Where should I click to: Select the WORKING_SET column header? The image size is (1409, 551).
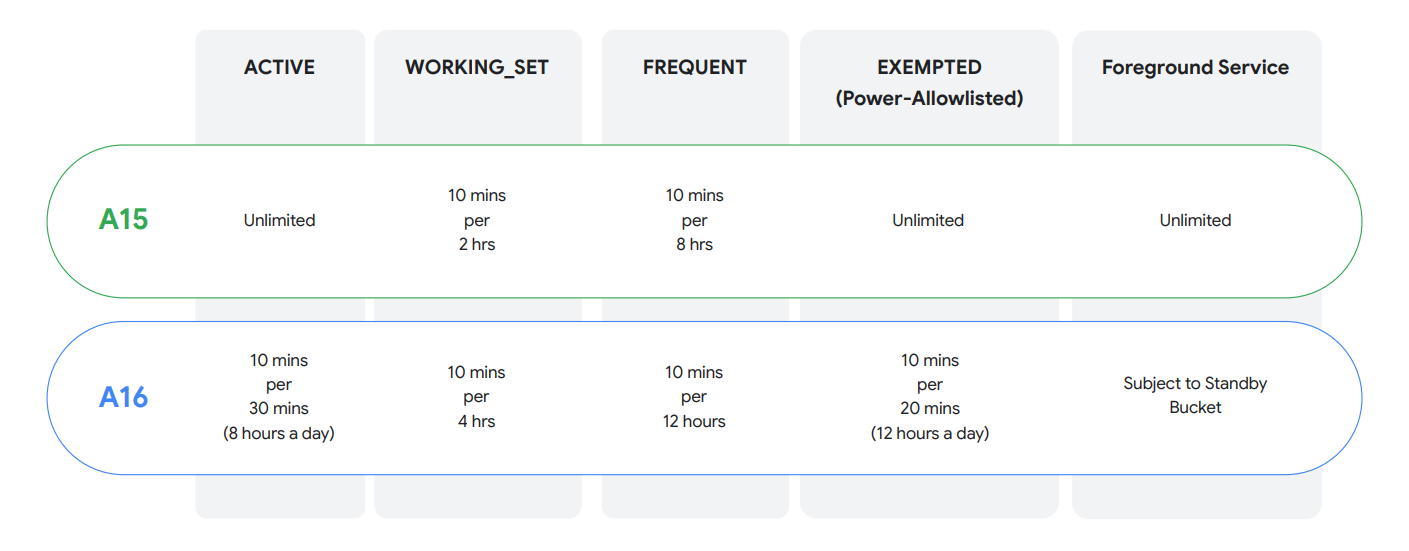pyautogui.click(x=477, y=68)
